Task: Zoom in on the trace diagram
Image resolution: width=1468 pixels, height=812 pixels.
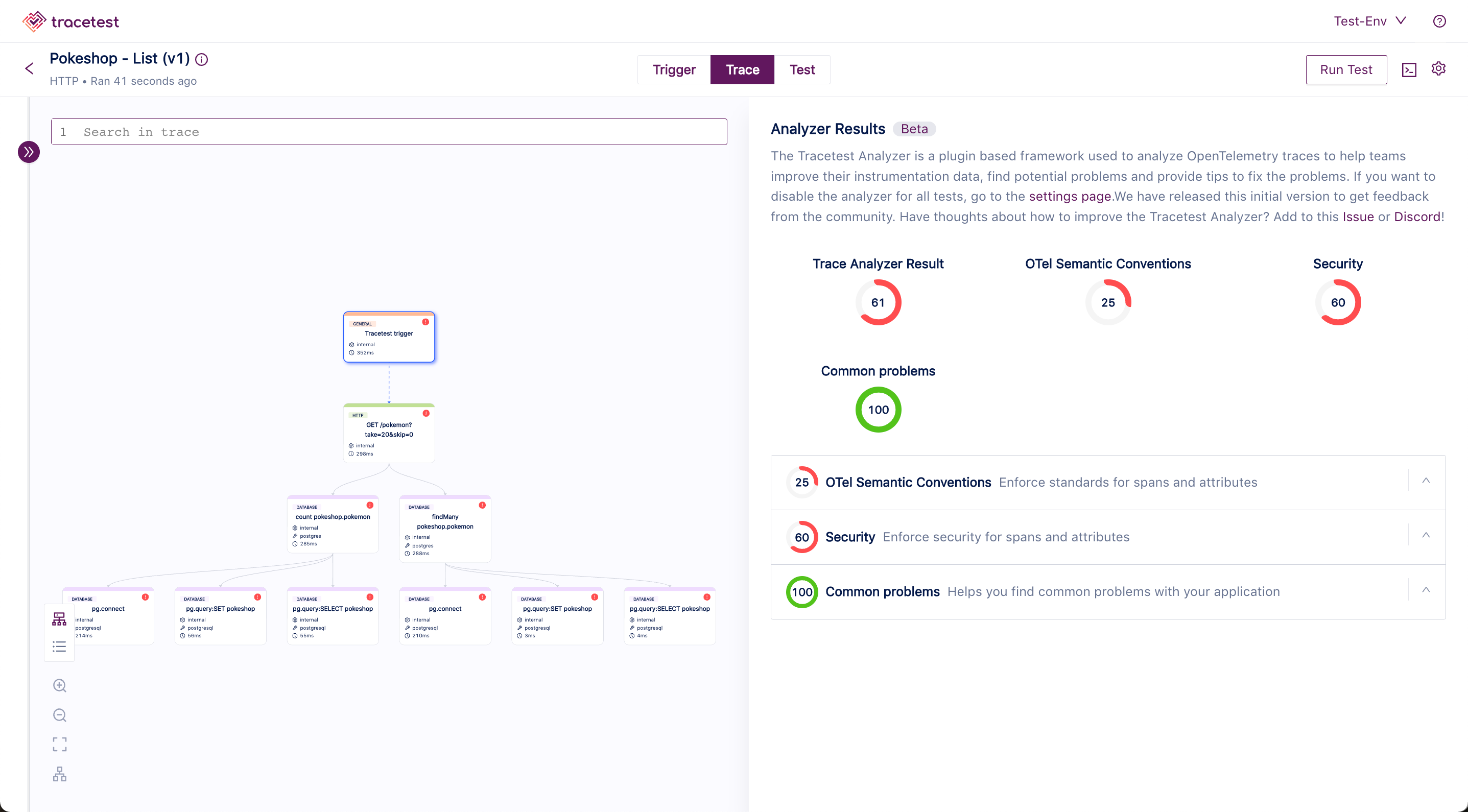Action: 59,685
